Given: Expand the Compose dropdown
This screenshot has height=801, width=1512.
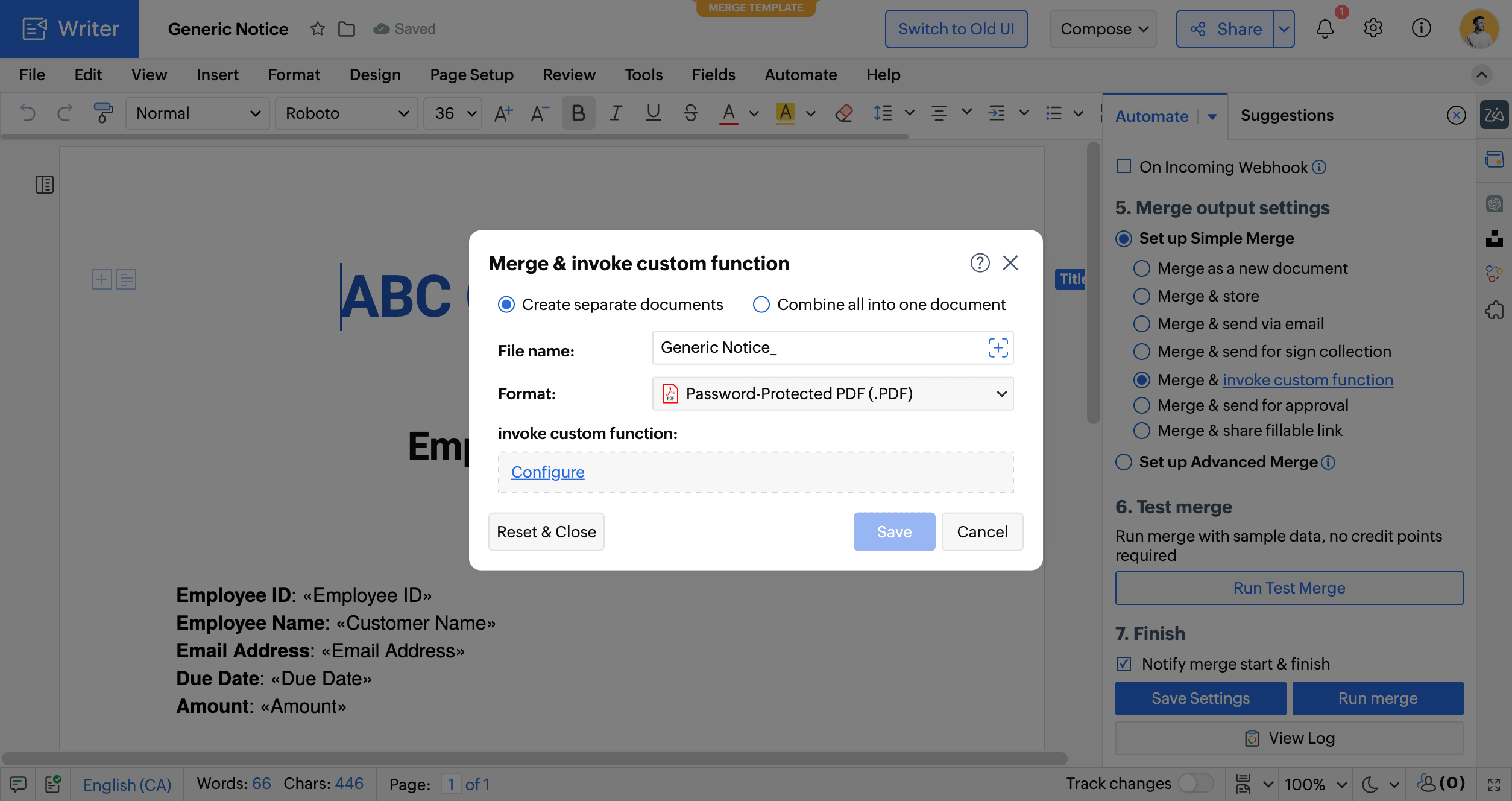Looking at the screenshot, I should [1103, 28].
